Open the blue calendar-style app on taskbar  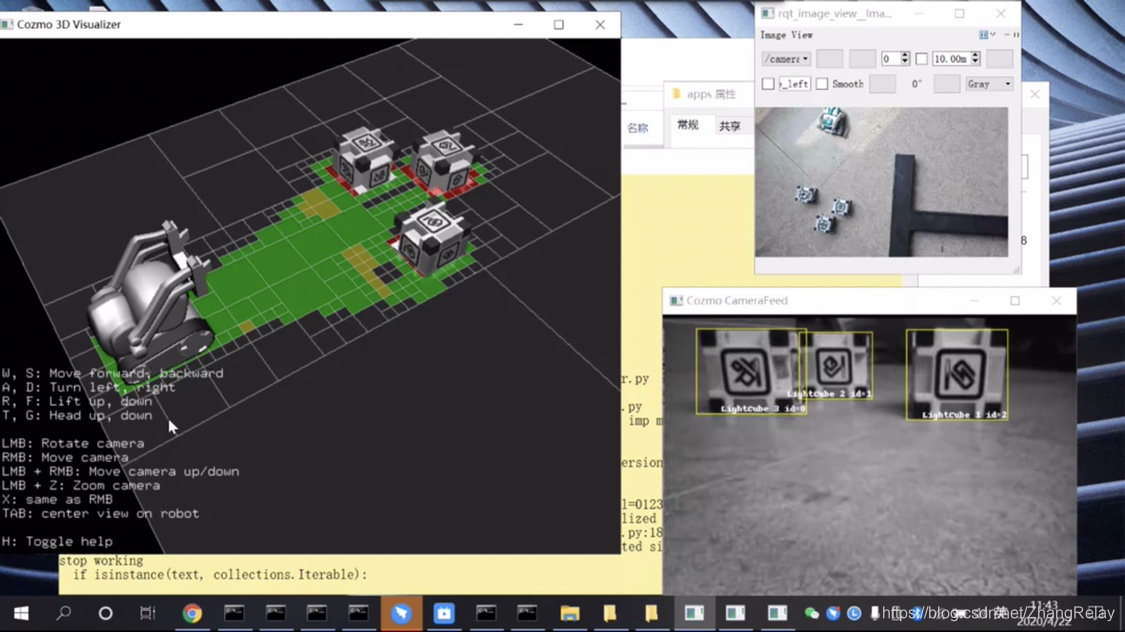[444, 613]
